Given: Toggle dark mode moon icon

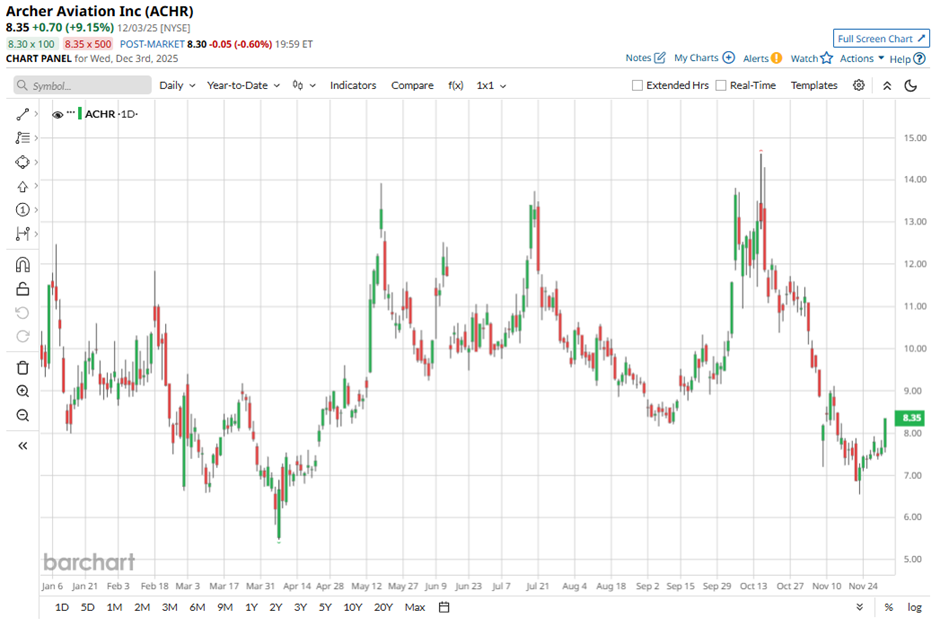Looking at the screenshot, I should click(911, 86).
